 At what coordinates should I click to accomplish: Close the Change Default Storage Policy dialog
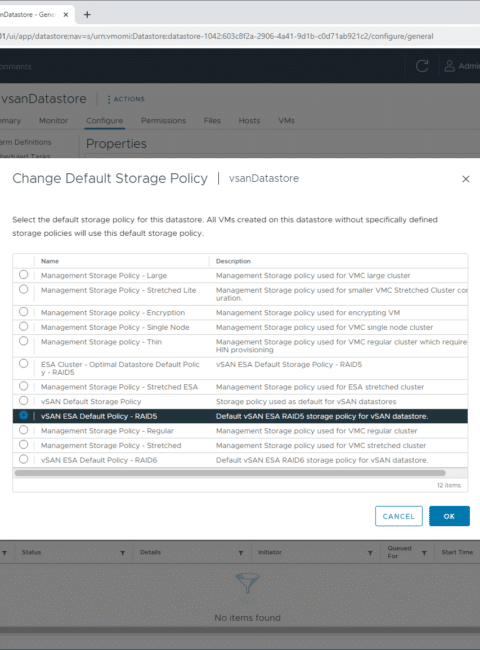[x=465, y=179]
